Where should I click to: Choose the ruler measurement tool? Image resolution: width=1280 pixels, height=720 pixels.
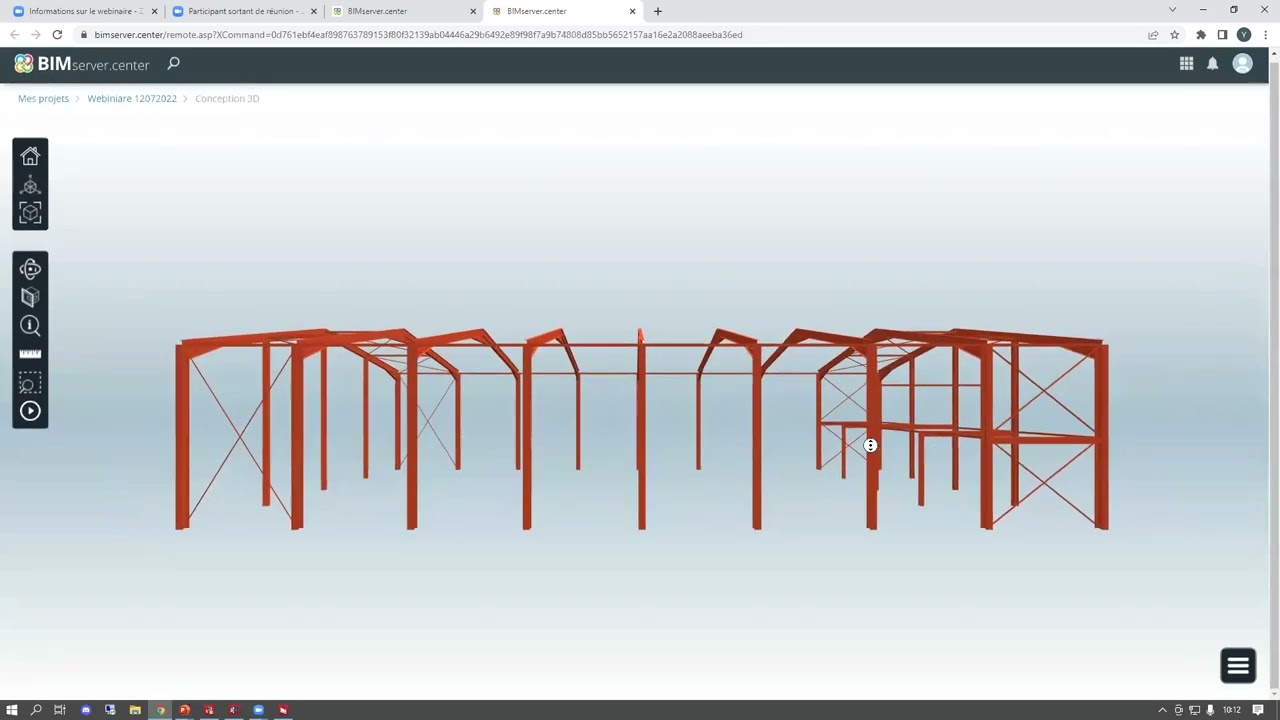click(30, 354)
